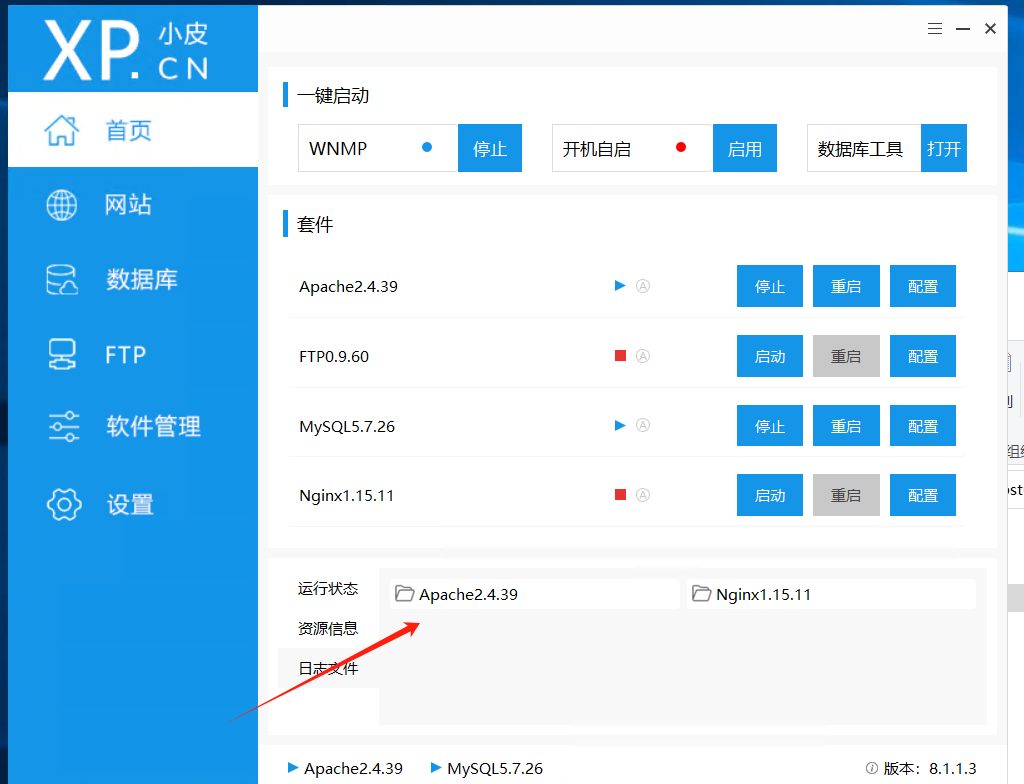The height and width of the screenshot is (784, 1024).
Task: Open Nginx1.15.11 log folder entry
Action: (831, 594)
